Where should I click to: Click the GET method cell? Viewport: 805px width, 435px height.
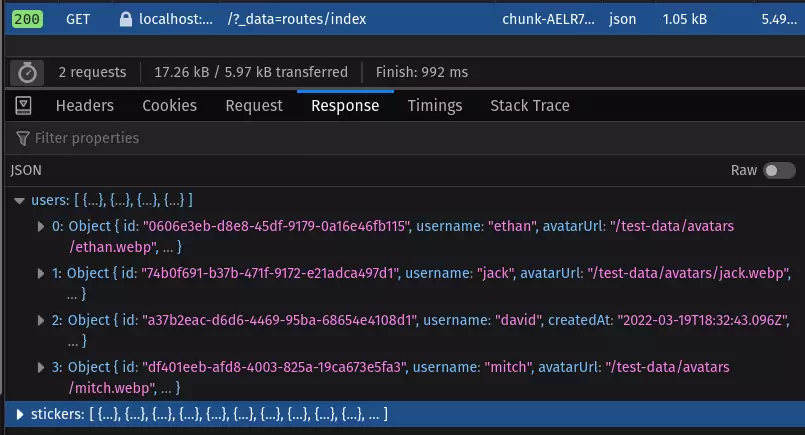pyautogui.click(x=78, y=20)
